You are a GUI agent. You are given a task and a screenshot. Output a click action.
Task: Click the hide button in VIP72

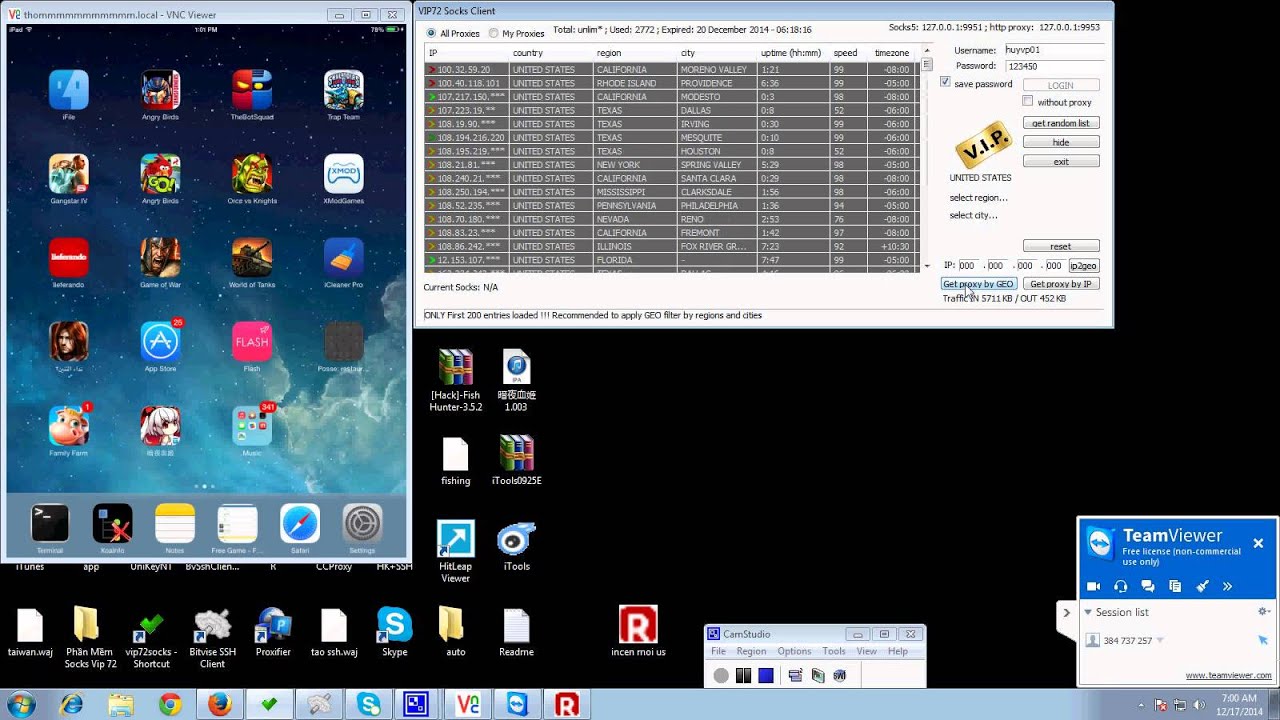[x=1061, y=142]
